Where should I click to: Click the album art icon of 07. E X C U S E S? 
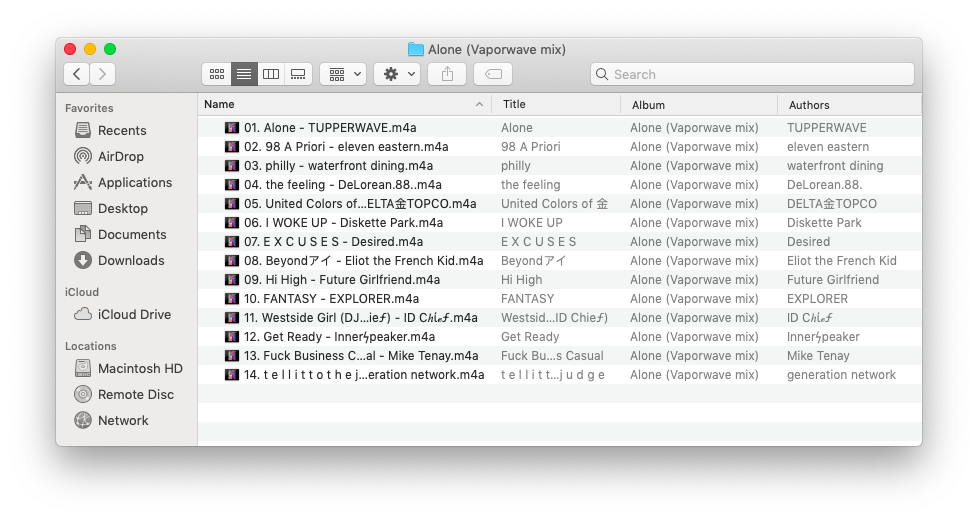(232, 242)
